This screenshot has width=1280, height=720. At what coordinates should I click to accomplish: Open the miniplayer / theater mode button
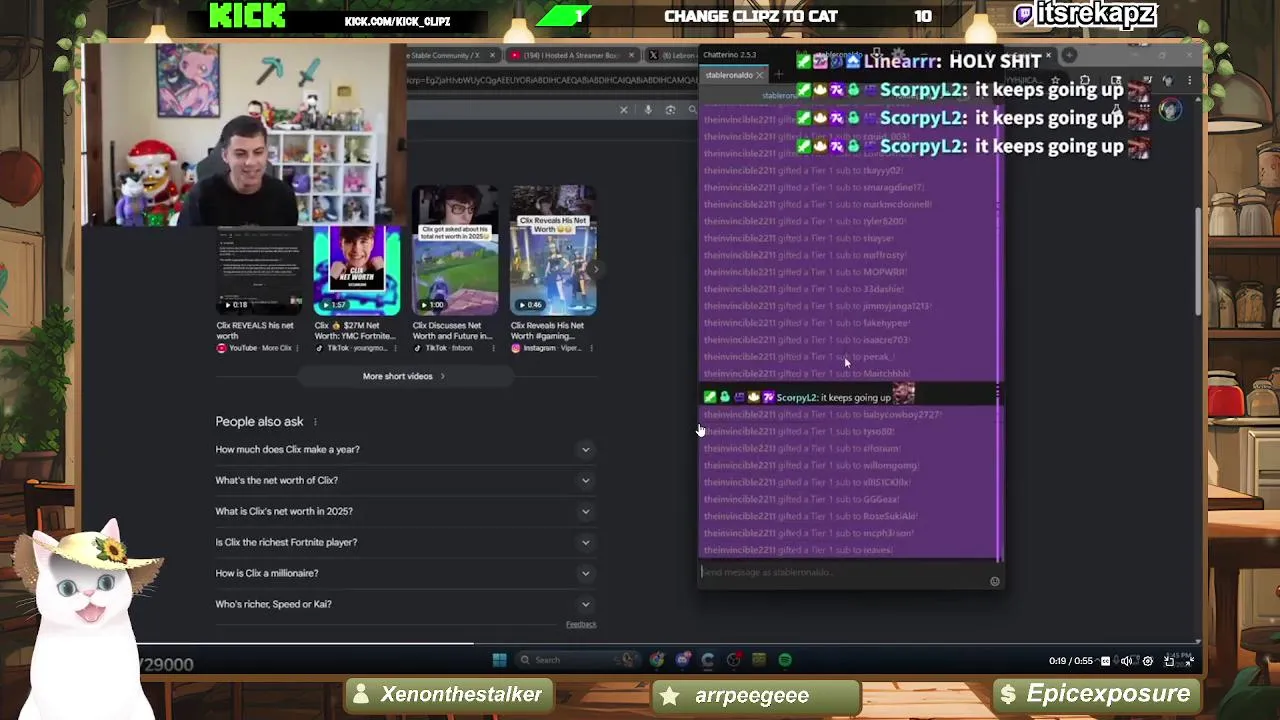(x=1168, y=661)
